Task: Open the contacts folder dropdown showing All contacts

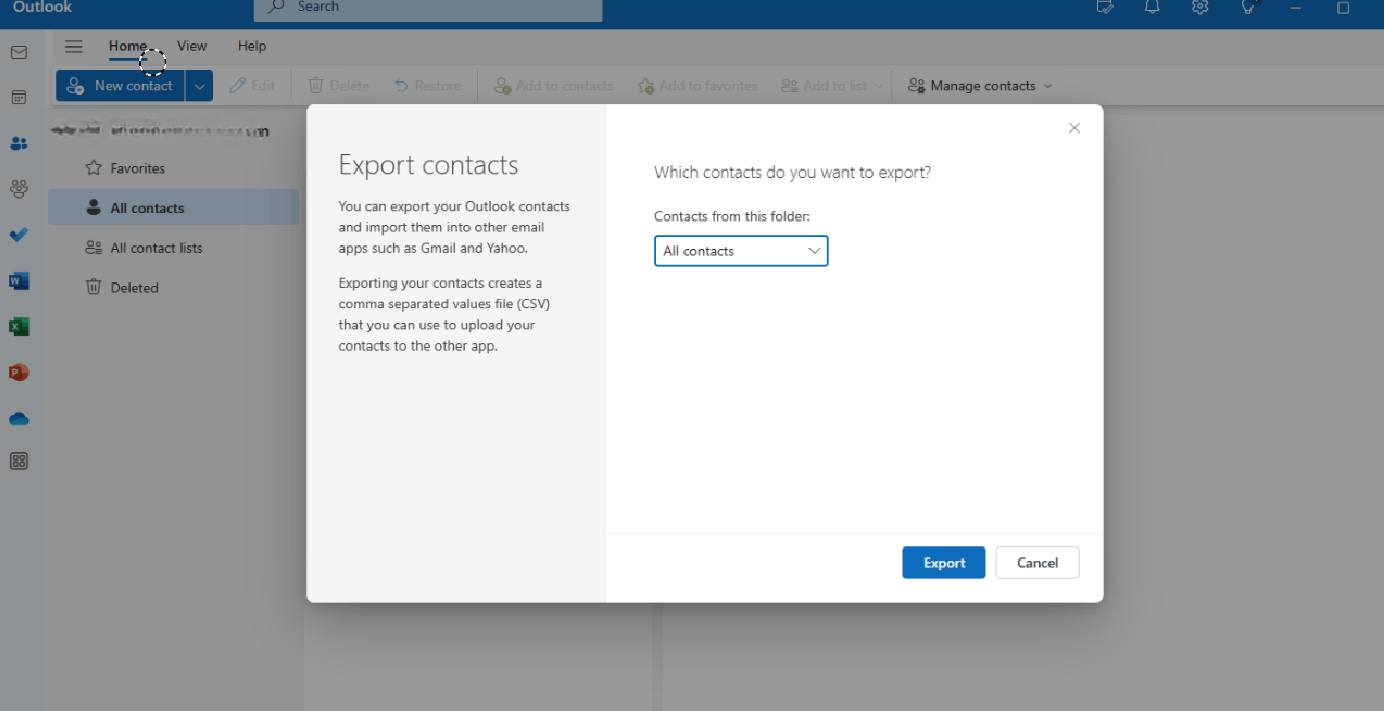Action: pos(740,251)
